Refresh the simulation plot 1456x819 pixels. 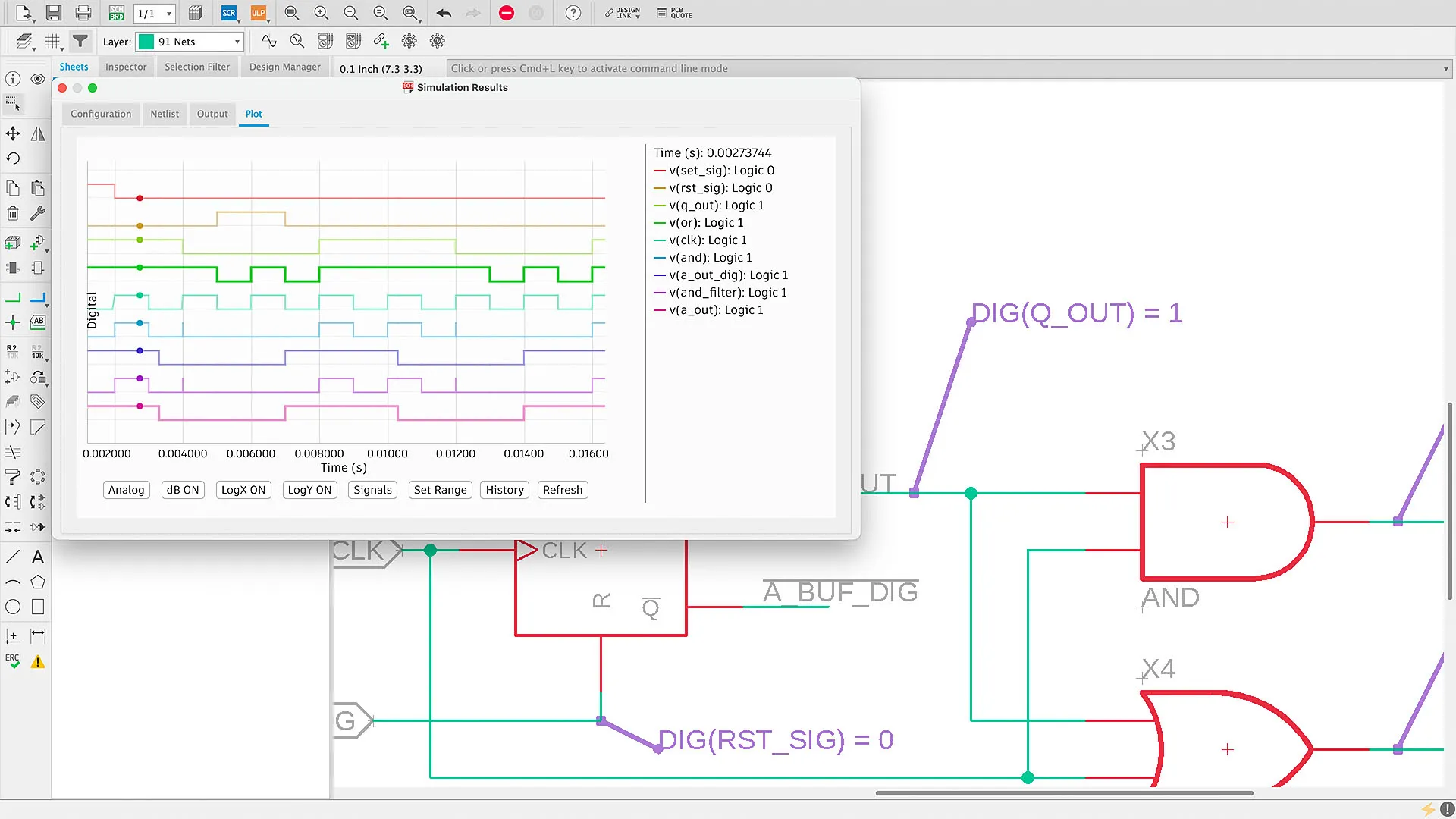point(562,490)
